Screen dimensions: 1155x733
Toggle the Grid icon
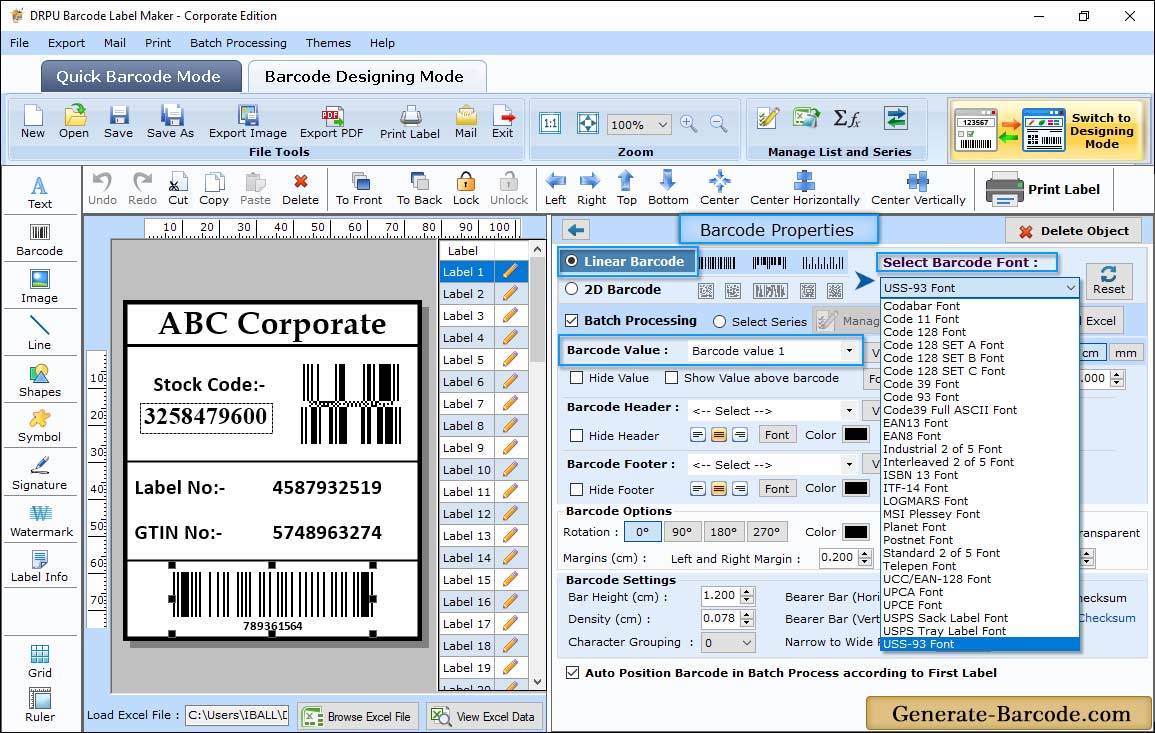click(40, 661)
